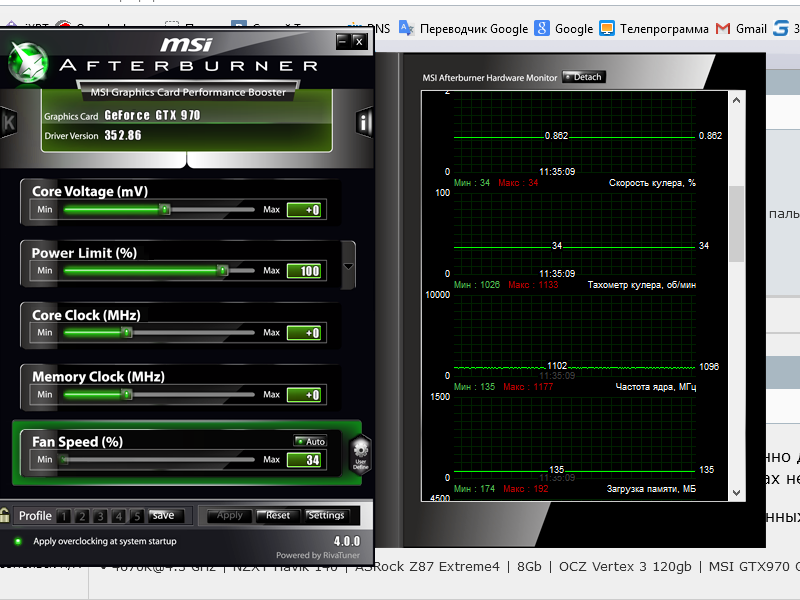Click the MSI Afterburner jet logo
The image size is (800, 600).
(x=28, y=63)
